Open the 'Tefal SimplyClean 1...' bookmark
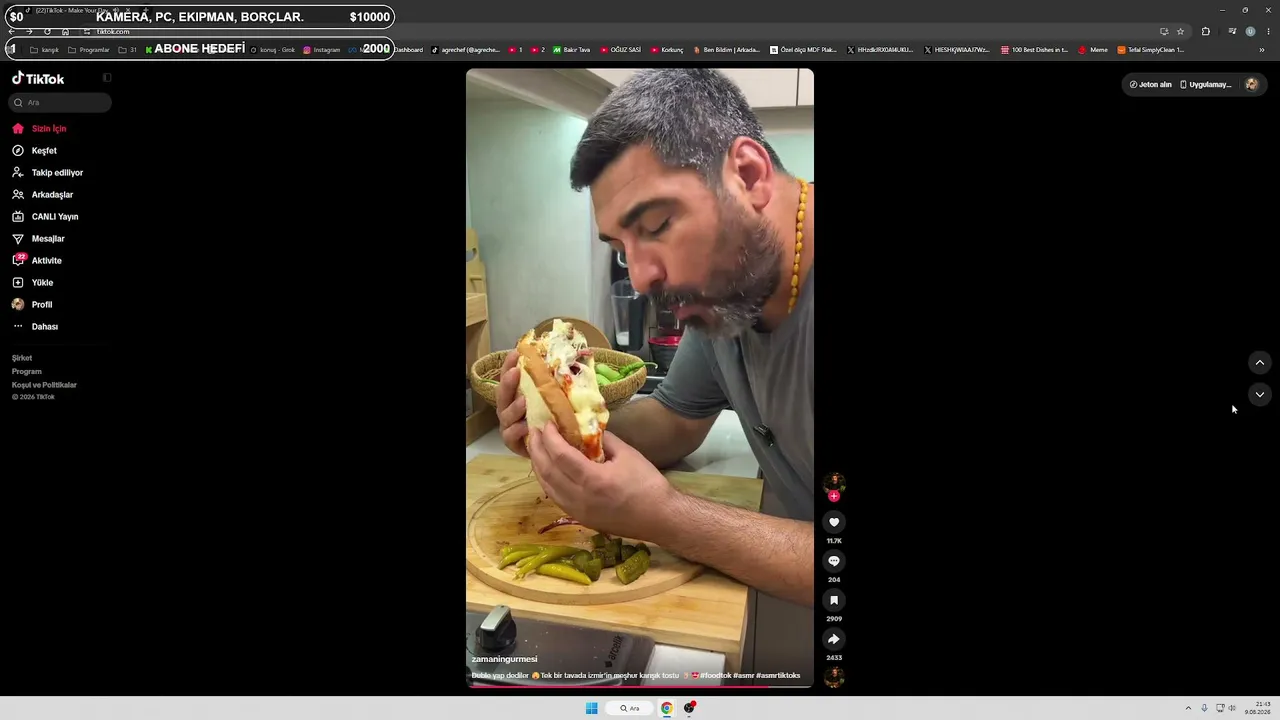This screenshot has width=1280, height=720. (1151, 50)
